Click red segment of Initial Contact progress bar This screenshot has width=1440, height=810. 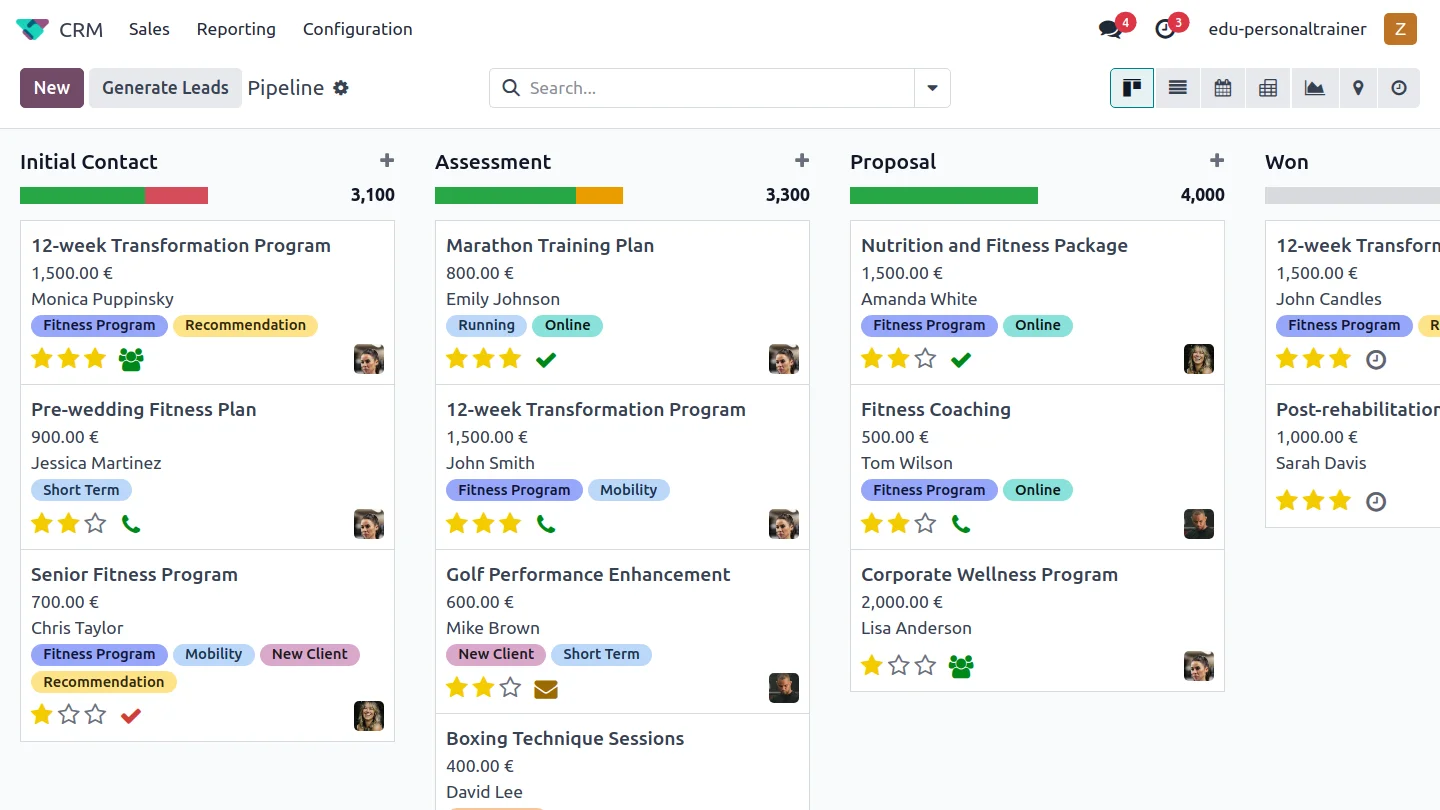tap(176, 195)
